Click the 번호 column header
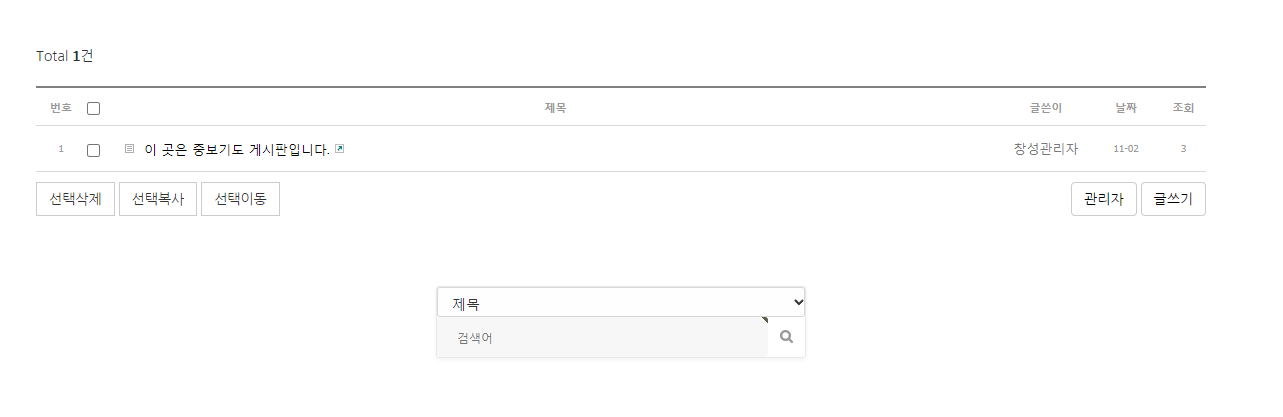Image resolution: width=1283 pixels, height=417 pixels. (x=60, y=108)
